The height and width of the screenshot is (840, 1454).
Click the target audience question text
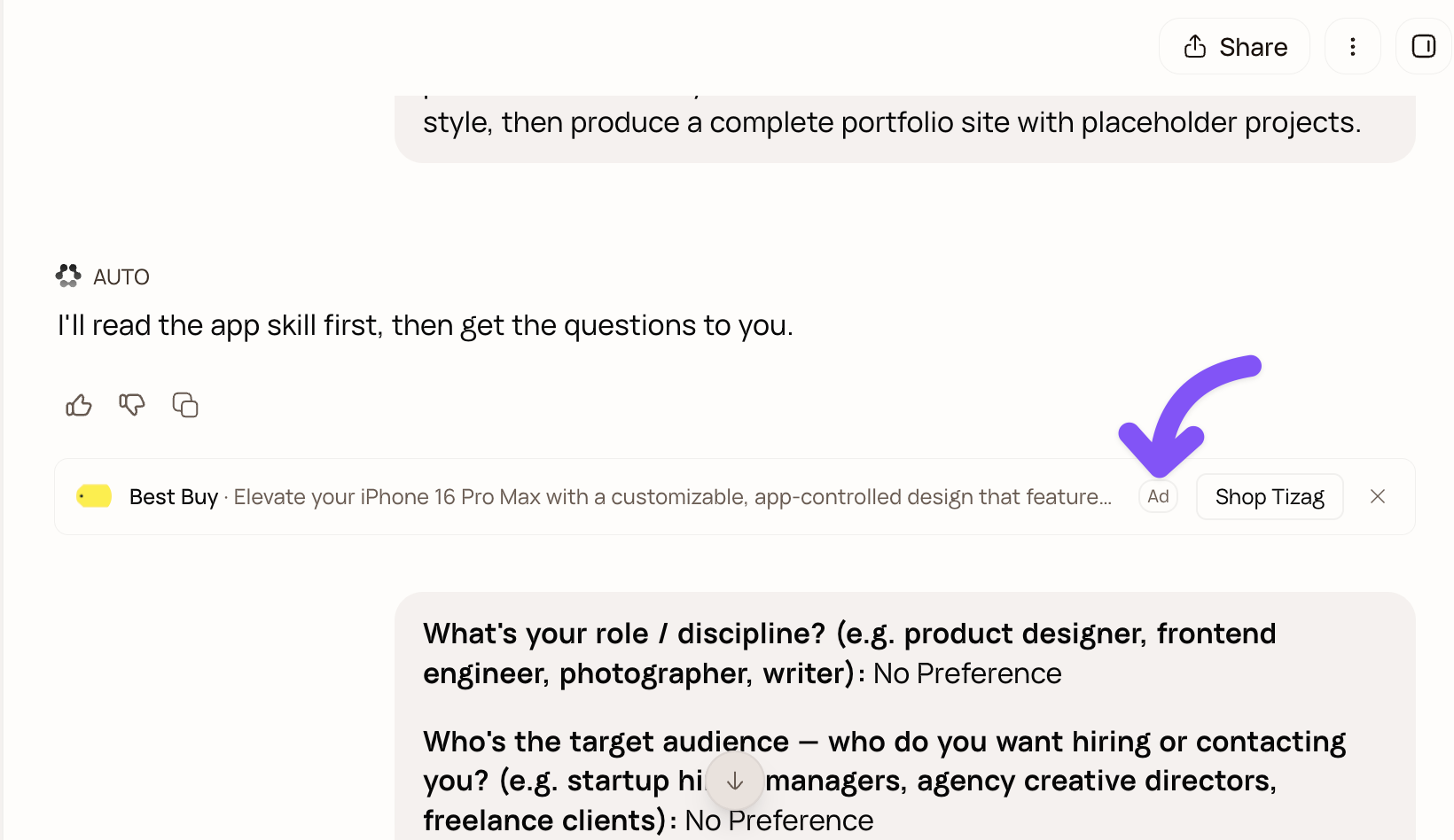pyautogui.click(x=884, y=781)
